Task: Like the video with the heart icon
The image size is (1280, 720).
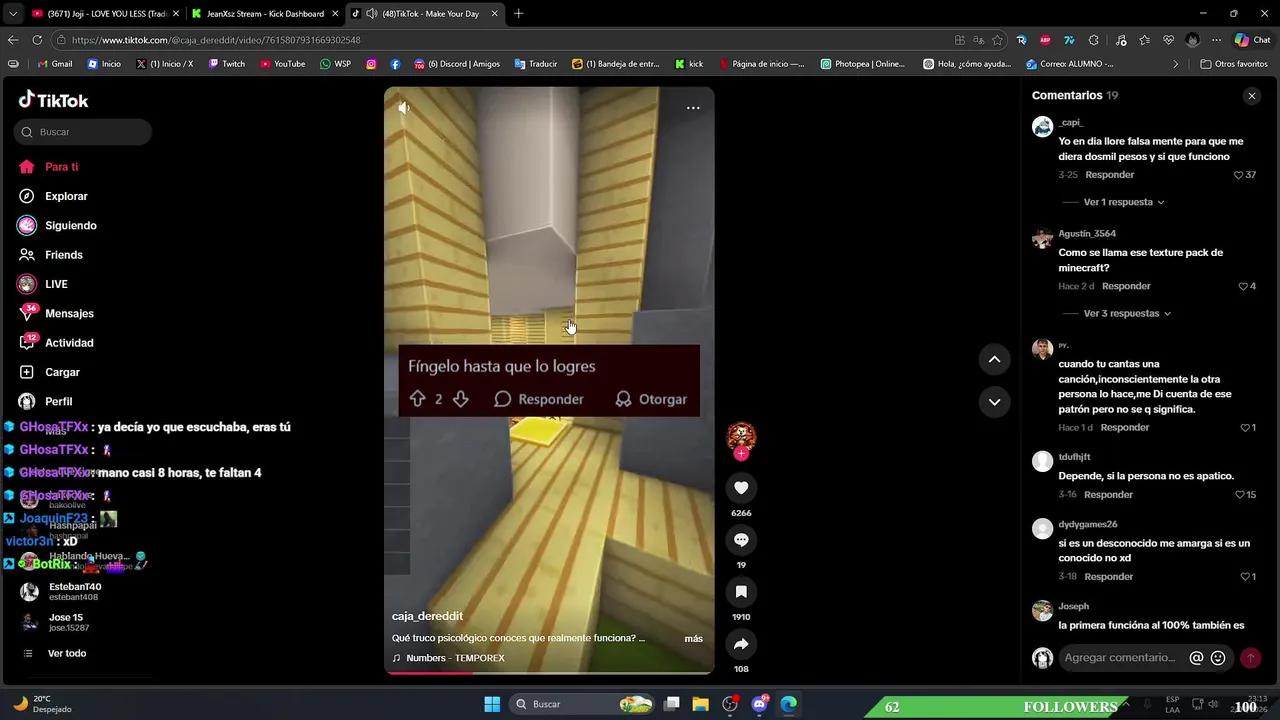Action: (741, 488)
